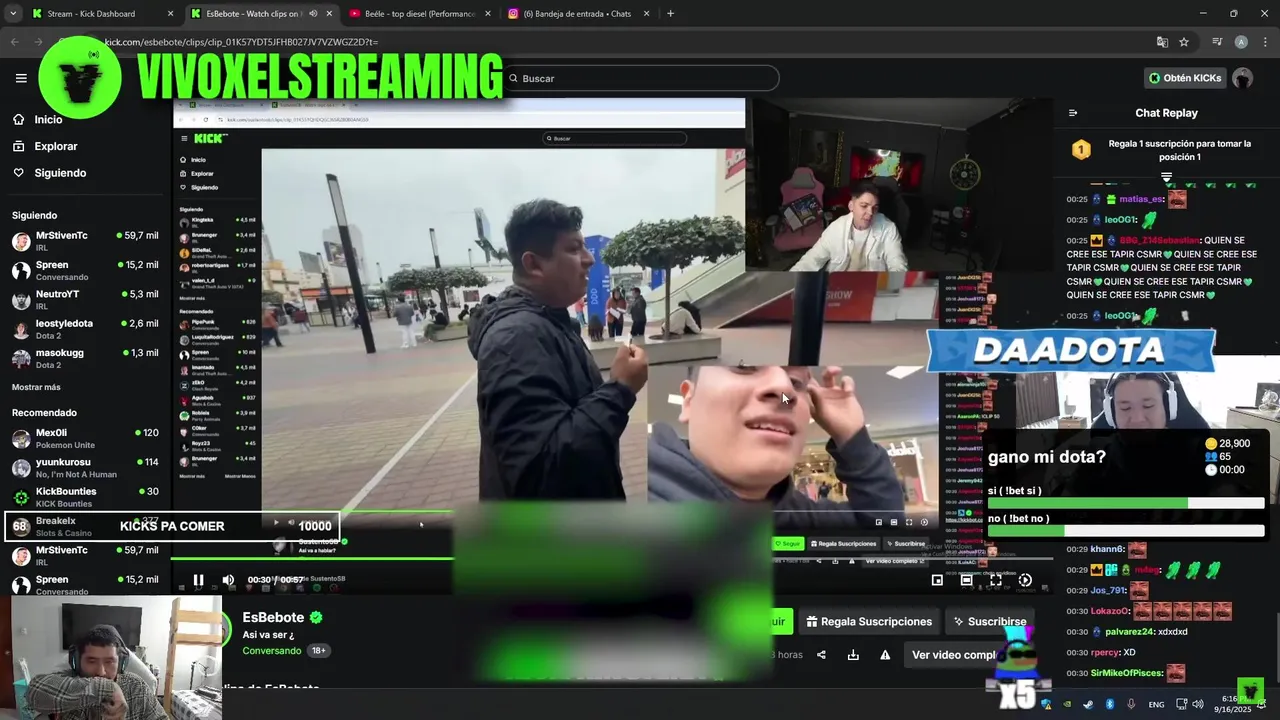
Task: Click the browser address bar URL
Action: pyautogui.click(x=240, y=42)
